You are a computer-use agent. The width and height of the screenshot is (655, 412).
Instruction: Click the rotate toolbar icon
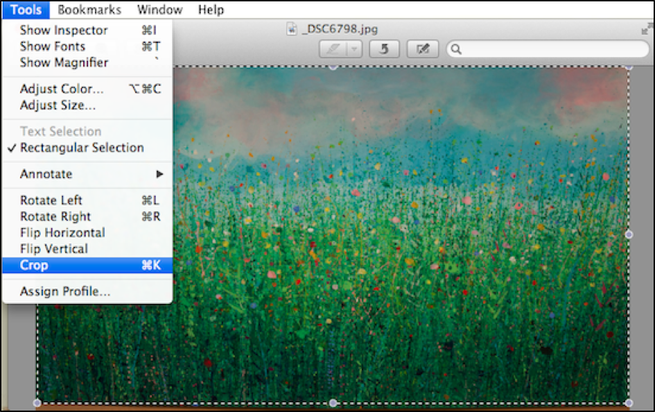(x=384, y=49)
